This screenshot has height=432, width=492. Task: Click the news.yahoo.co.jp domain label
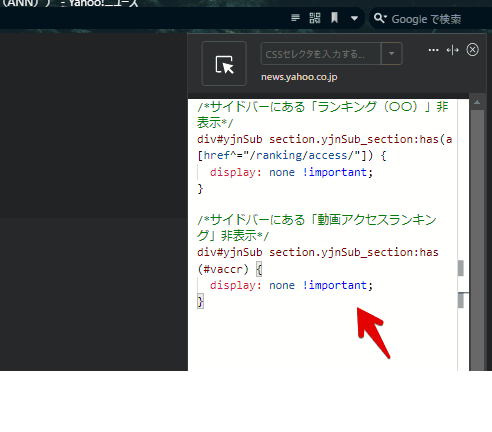[299, 77]
